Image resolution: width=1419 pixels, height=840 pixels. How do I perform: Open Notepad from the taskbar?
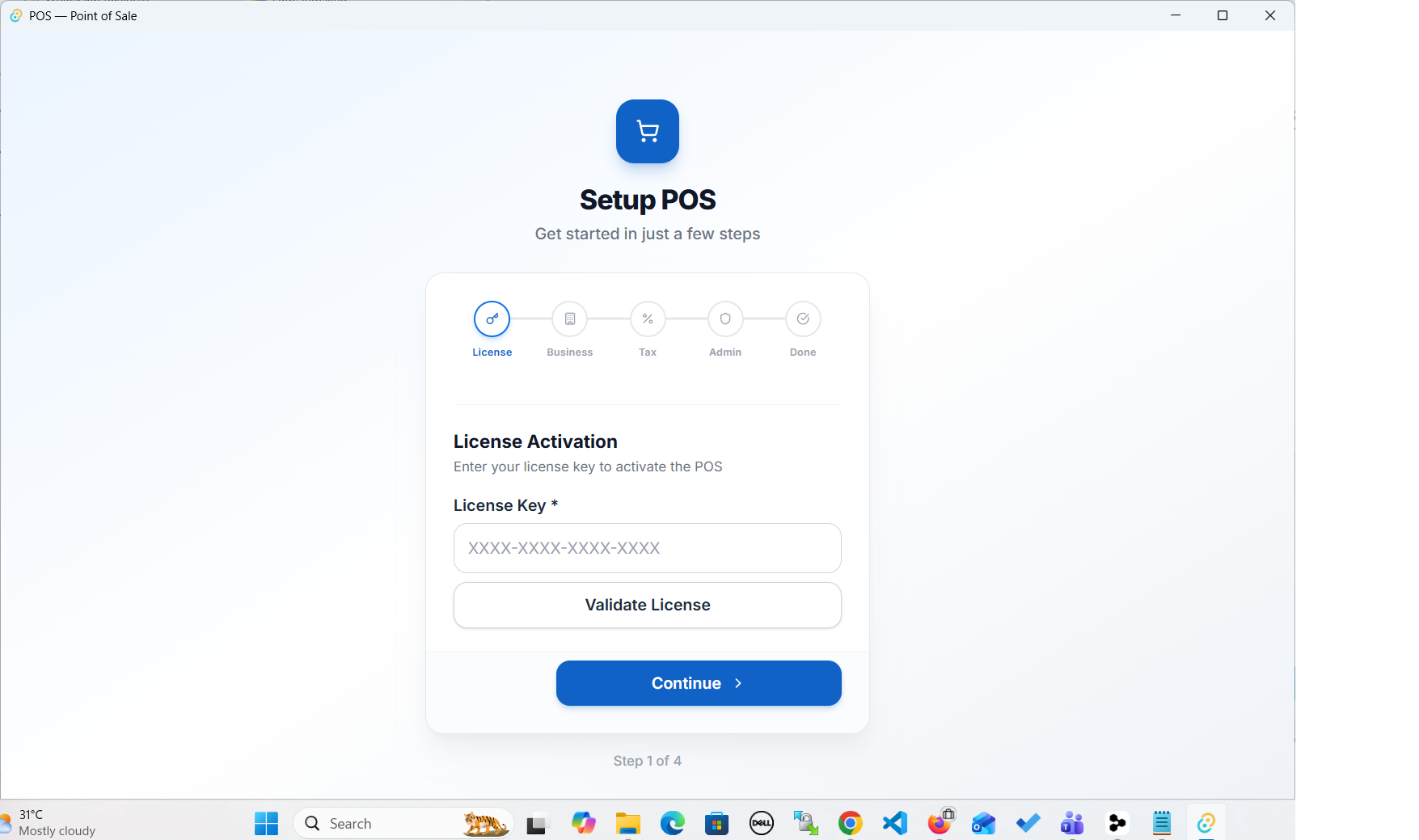(x=1162, y=824)
